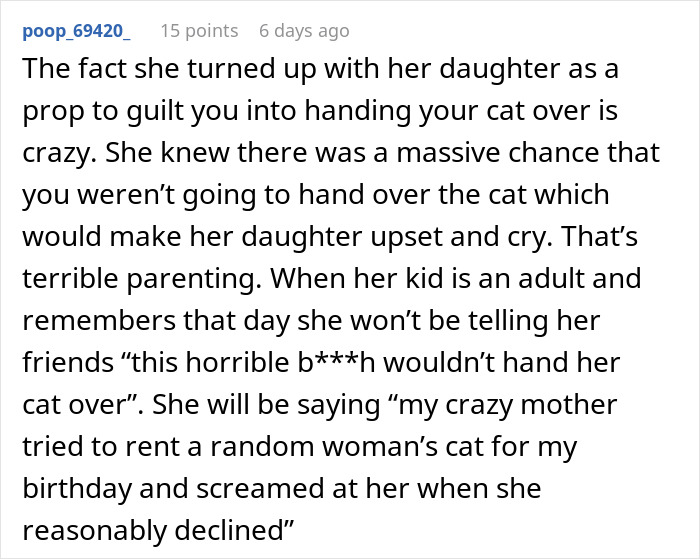Screen dimensions: 700x559
Task: Click the '15 points' score label
Action: 199,31
